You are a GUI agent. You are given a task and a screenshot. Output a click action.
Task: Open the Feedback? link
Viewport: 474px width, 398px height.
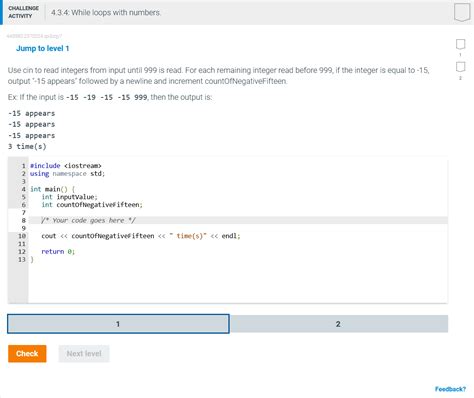[x=450, y=389]
